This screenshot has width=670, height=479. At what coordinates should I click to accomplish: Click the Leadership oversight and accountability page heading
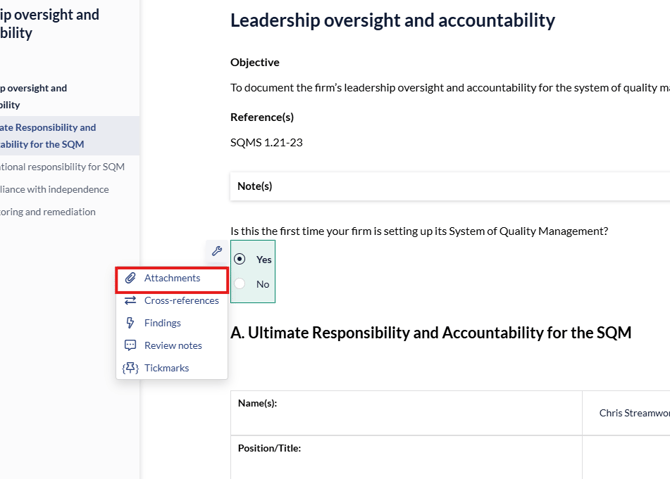(392, 20)
